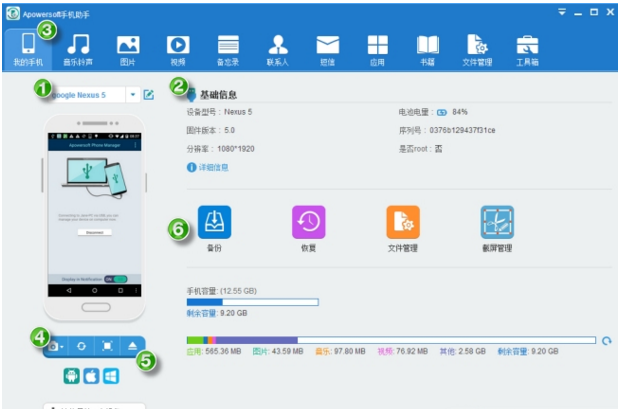The width and height of the screenshot is (622, 409).
Task: Switch to the 音乐铃声 music tab
Action: pos(78,50)
